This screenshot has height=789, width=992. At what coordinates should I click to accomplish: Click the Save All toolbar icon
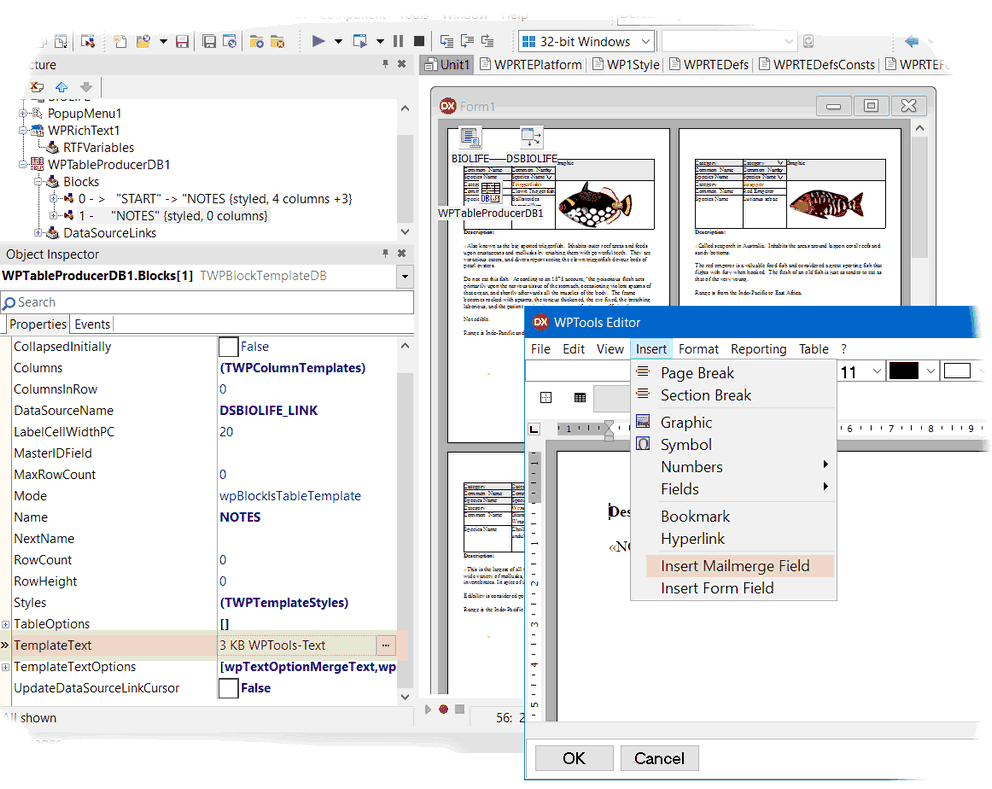(209, 41)
